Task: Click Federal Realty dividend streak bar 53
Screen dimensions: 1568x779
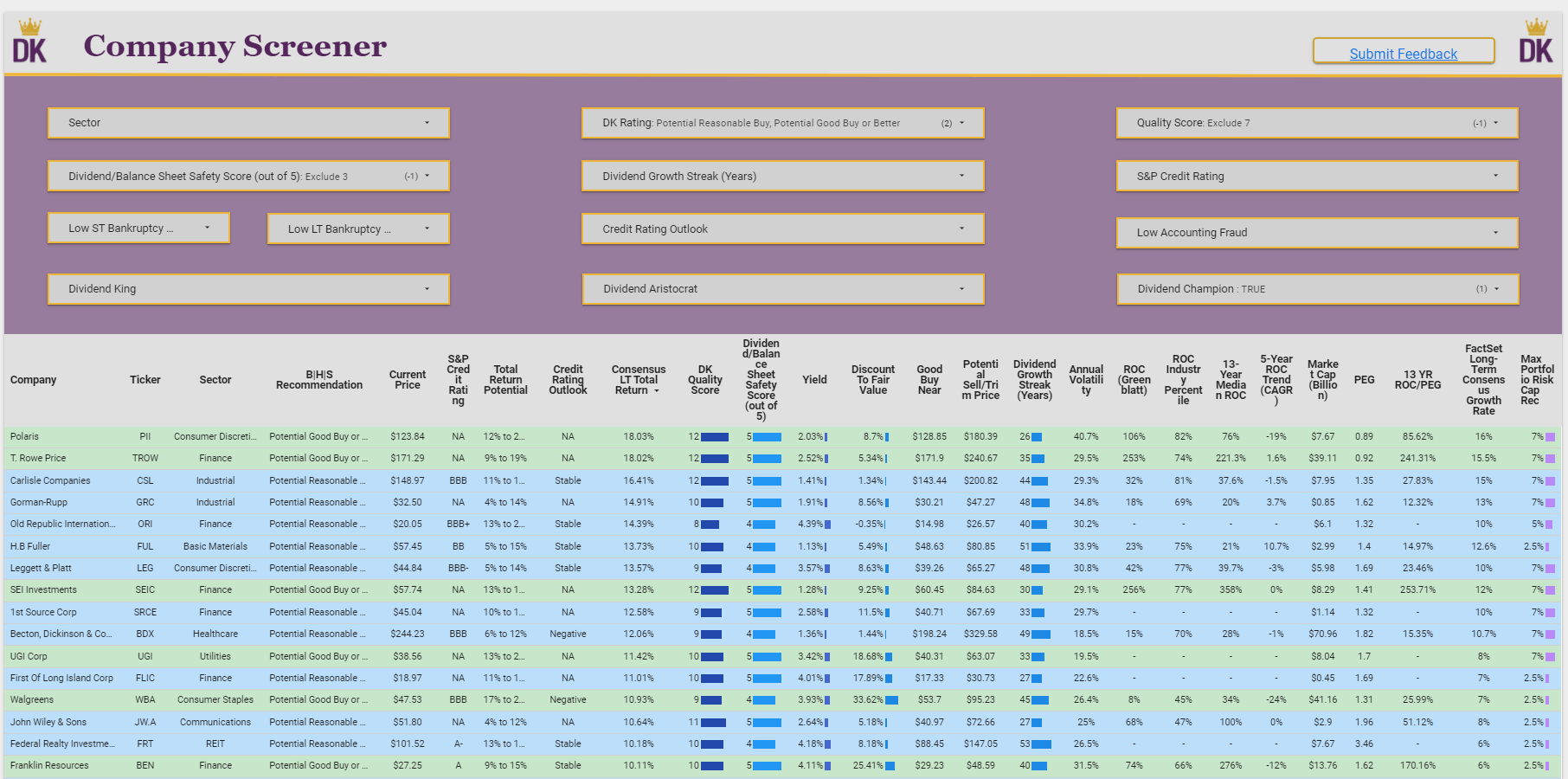Action: pyautogui.click(x=1042, y=744)
